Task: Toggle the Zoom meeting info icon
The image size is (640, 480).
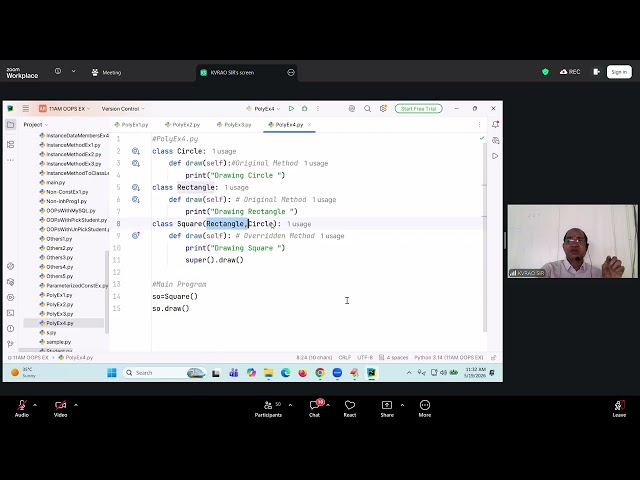Action: 58,71
